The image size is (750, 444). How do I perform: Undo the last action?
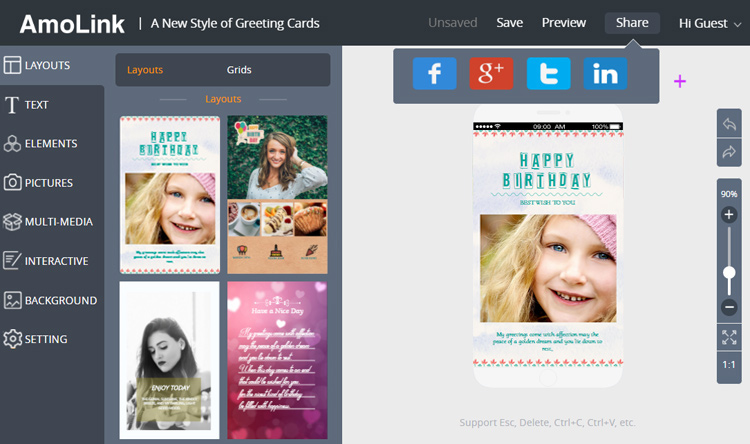point(729,124)
